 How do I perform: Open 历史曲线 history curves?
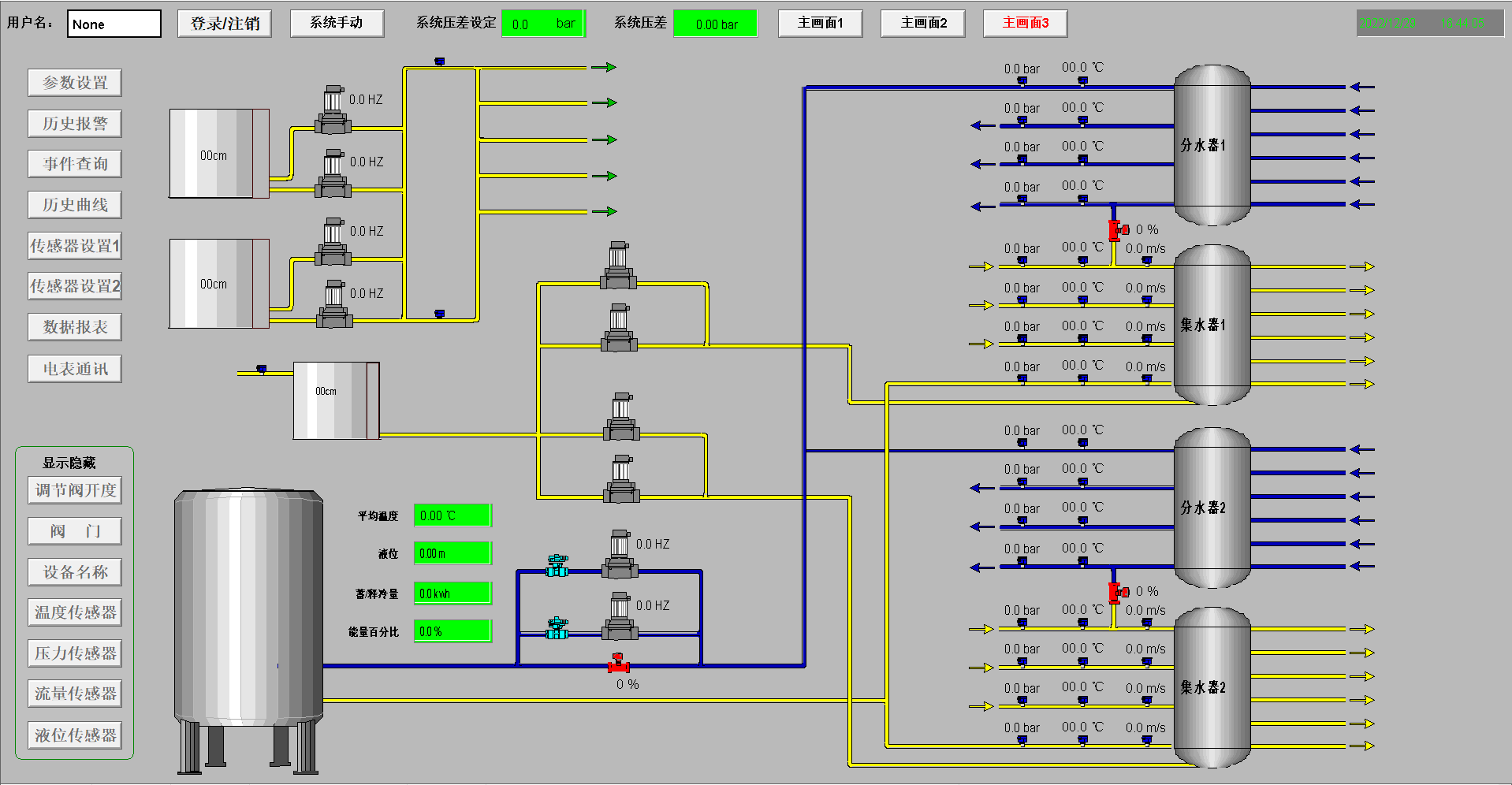point(75,205)
